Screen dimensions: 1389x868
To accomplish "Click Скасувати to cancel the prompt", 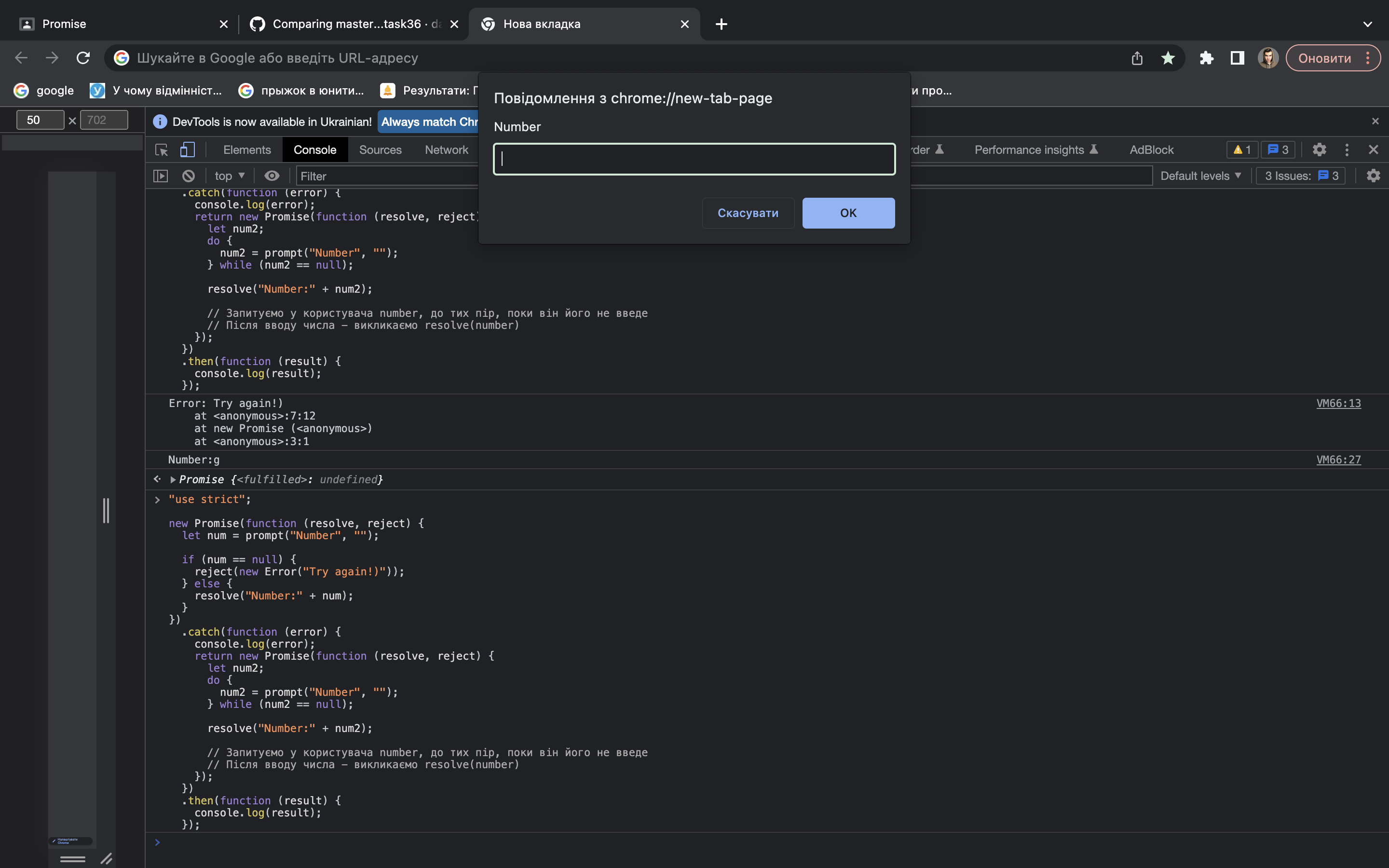I will 748,213.
